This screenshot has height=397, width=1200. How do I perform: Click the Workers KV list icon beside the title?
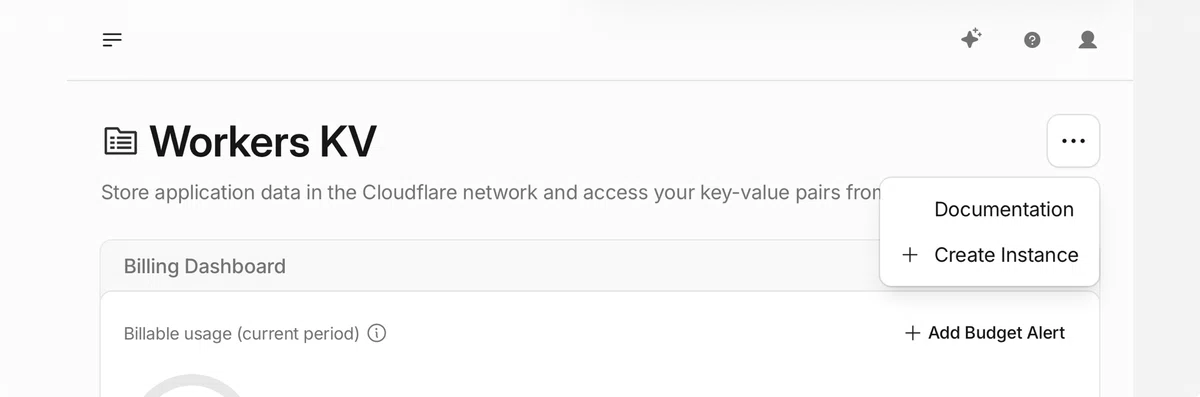click(x=121, y=141)
